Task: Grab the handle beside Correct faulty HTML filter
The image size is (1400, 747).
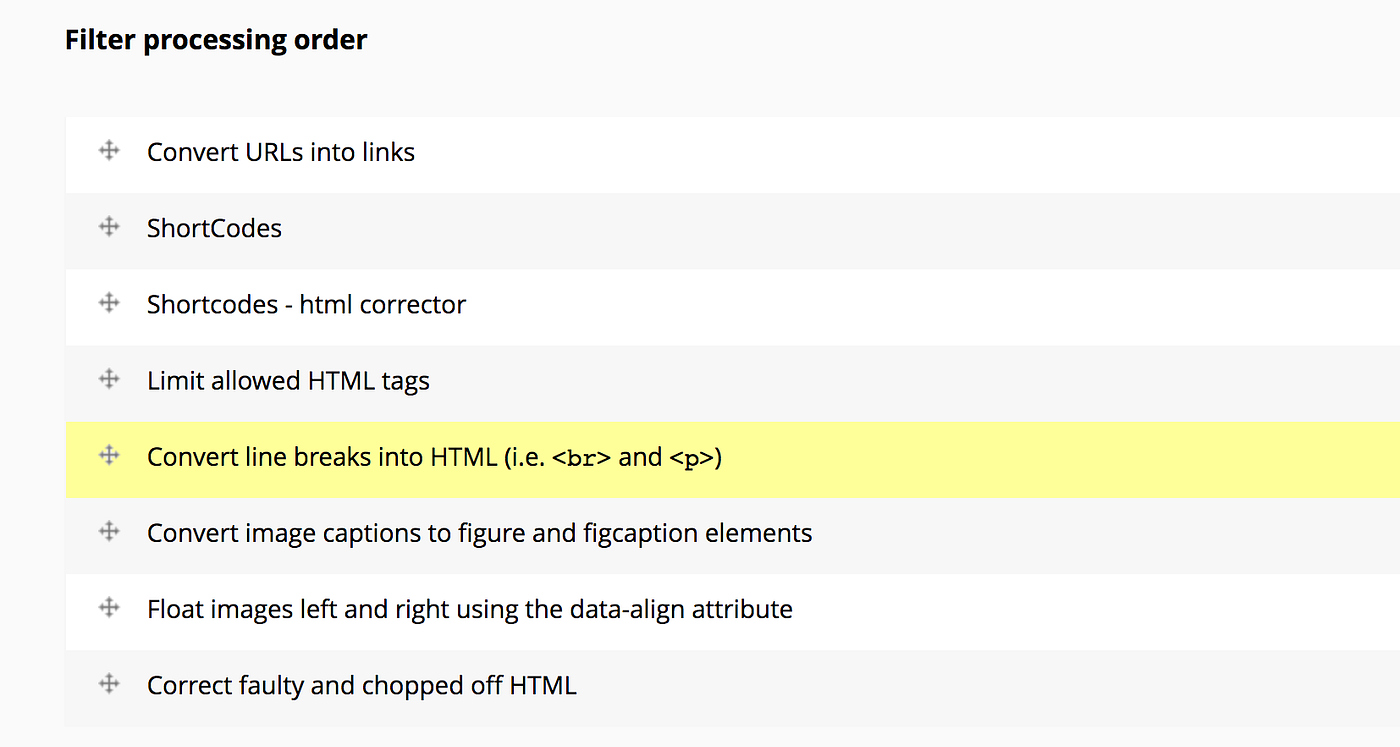Action: coord(108,683)
